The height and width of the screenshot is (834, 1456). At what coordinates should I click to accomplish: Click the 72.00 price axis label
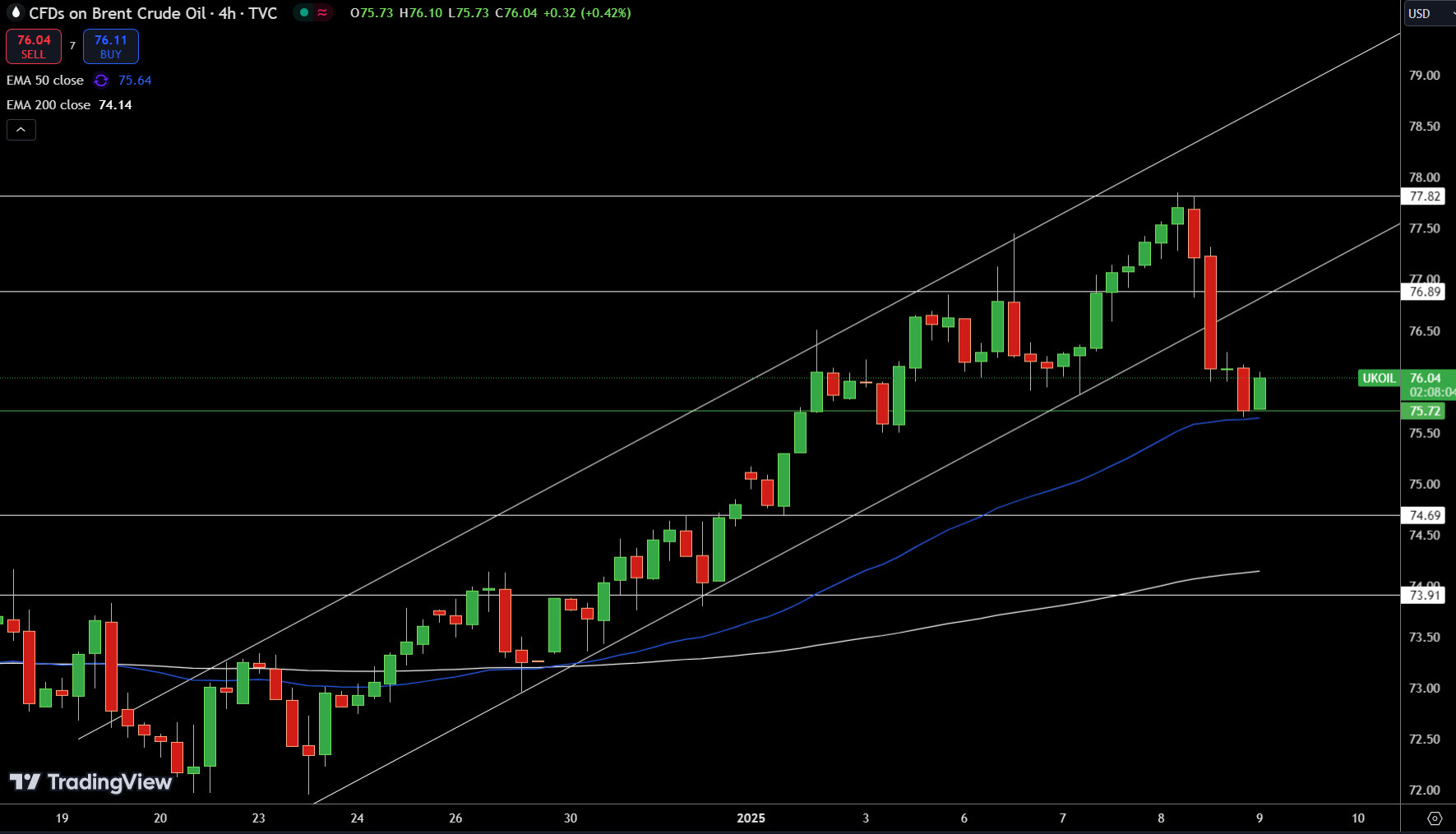point(1425,790)
